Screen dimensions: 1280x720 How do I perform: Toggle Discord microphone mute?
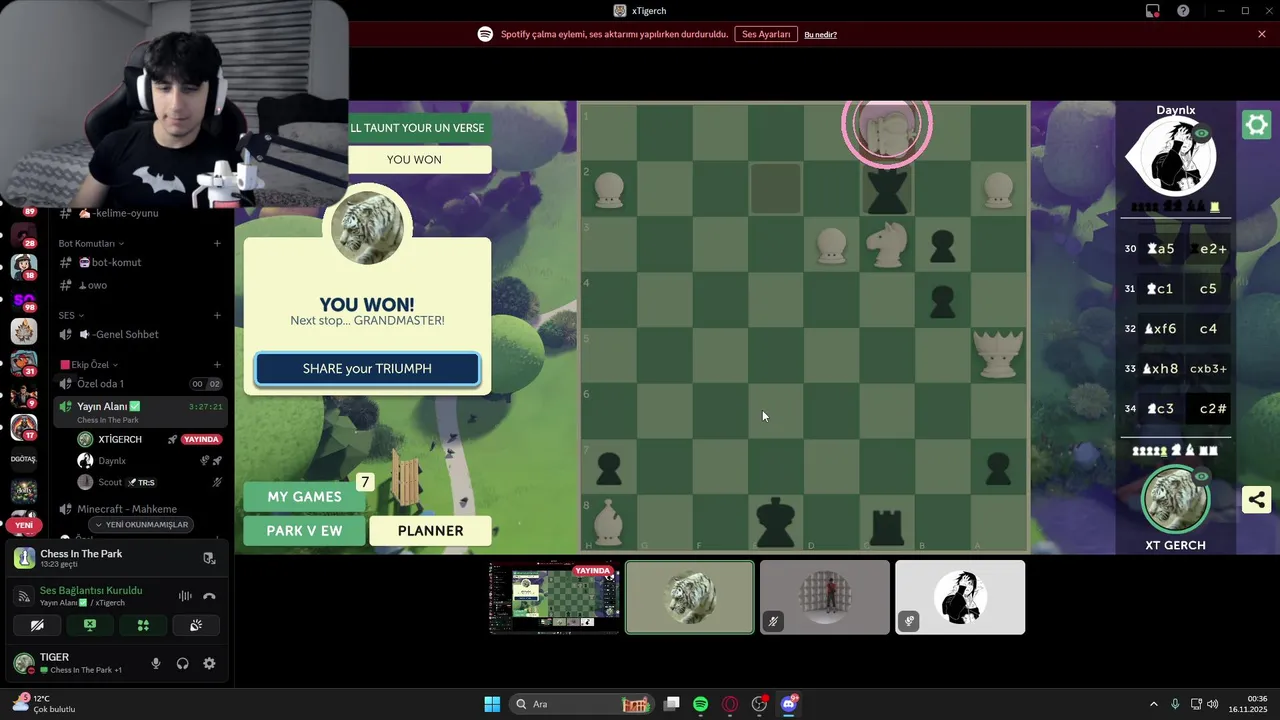(155, 663)
